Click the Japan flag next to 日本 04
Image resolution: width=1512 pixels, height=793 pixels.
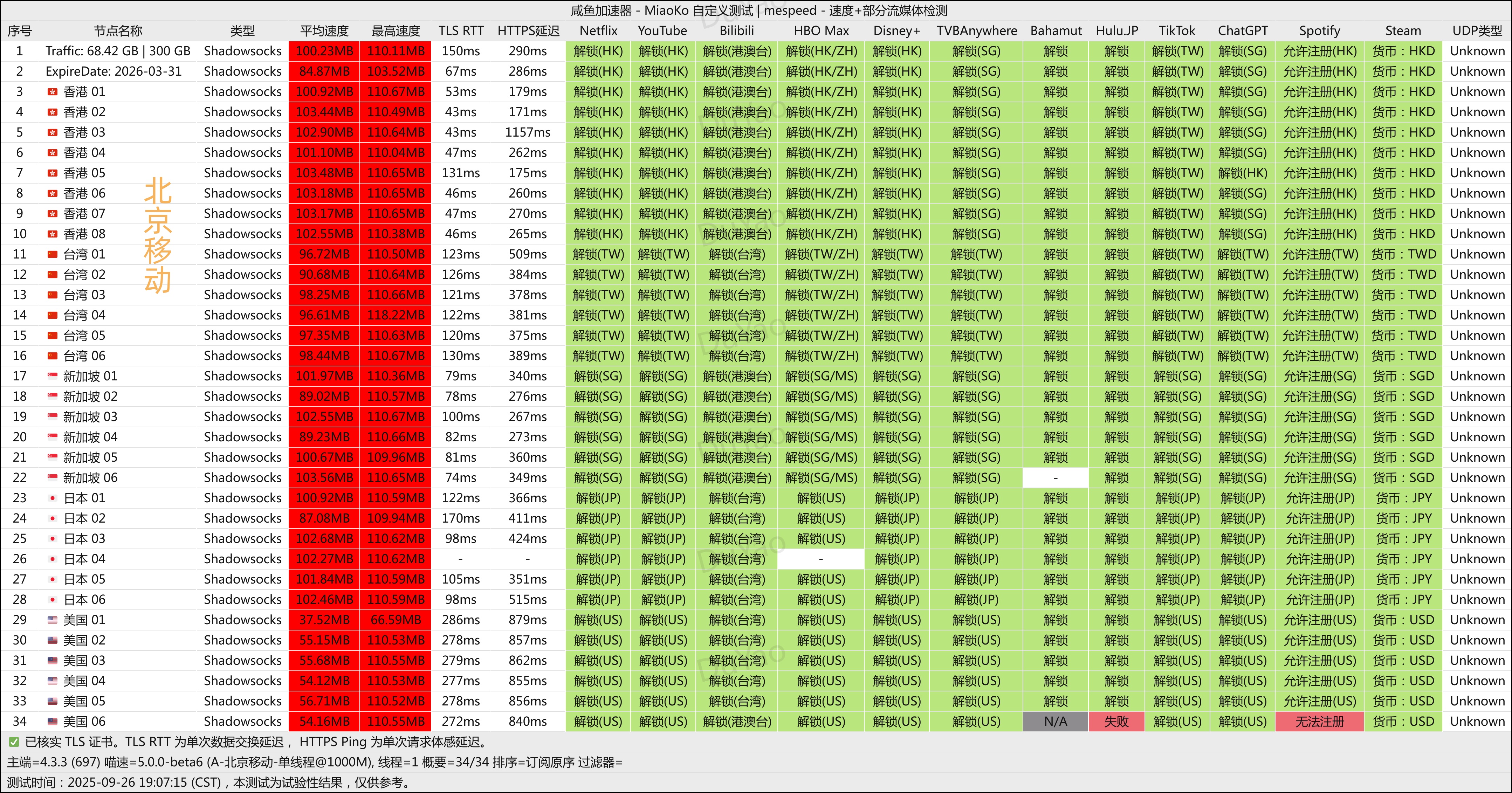pyautogui.click(x=53, y=559)
